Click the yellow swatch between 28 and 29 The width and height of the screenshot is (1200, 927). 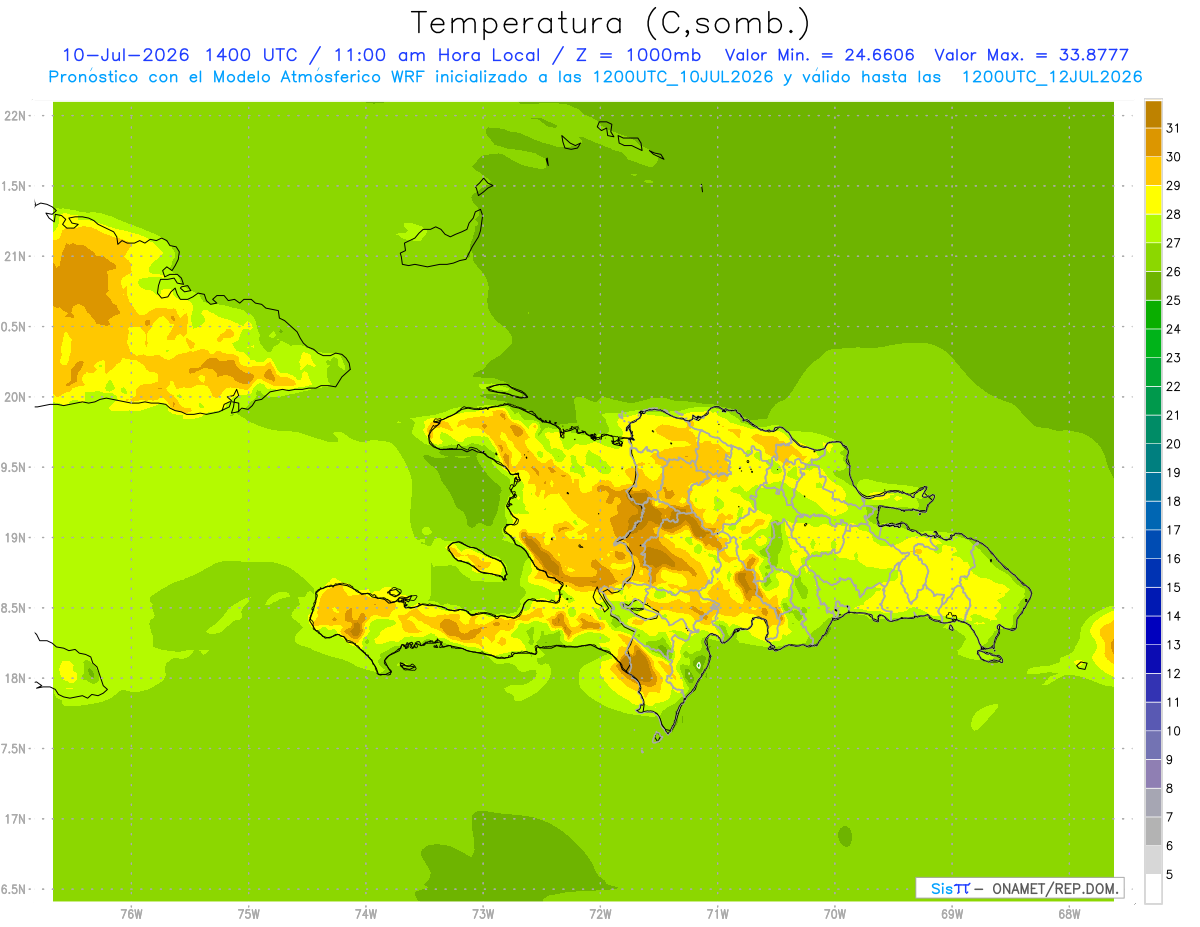point(1153,199)
